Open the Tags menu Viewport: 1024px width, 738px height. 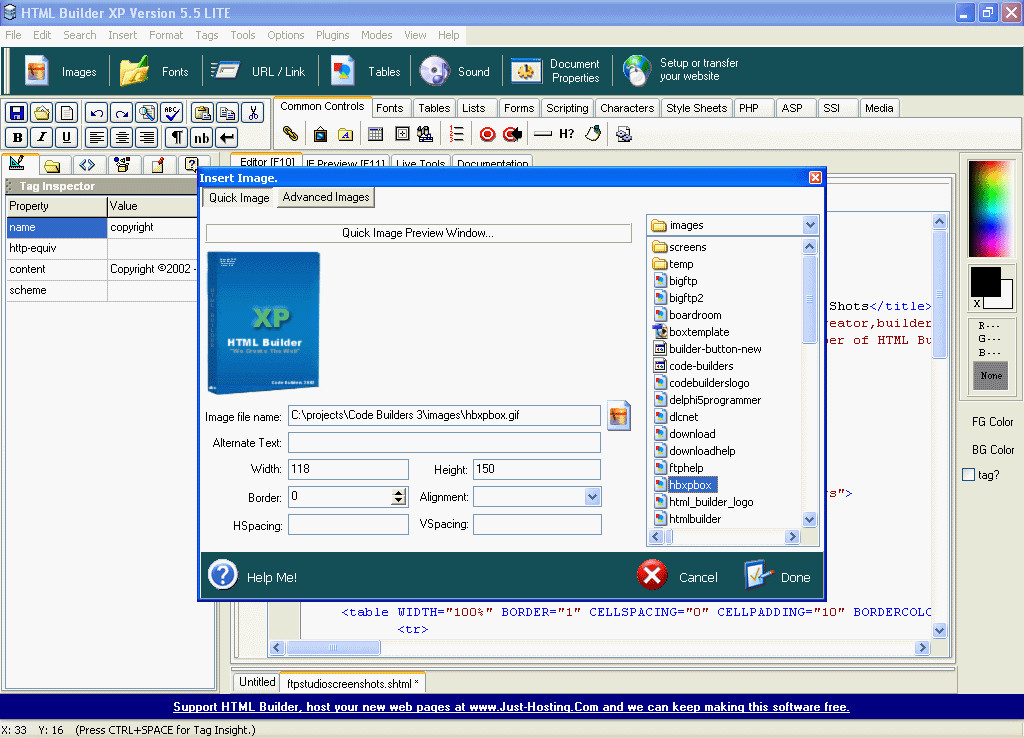[x=206, y=35]
